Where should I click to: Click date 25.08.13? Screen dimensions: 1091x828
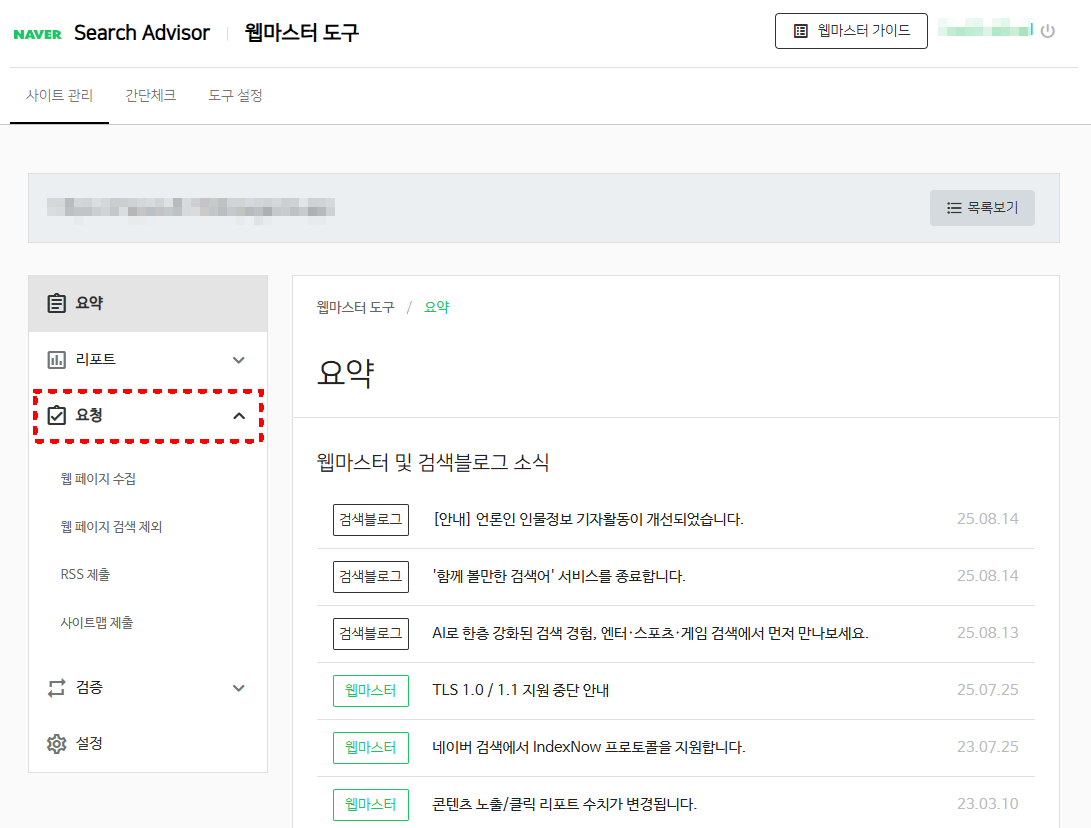tap(987, 632)
